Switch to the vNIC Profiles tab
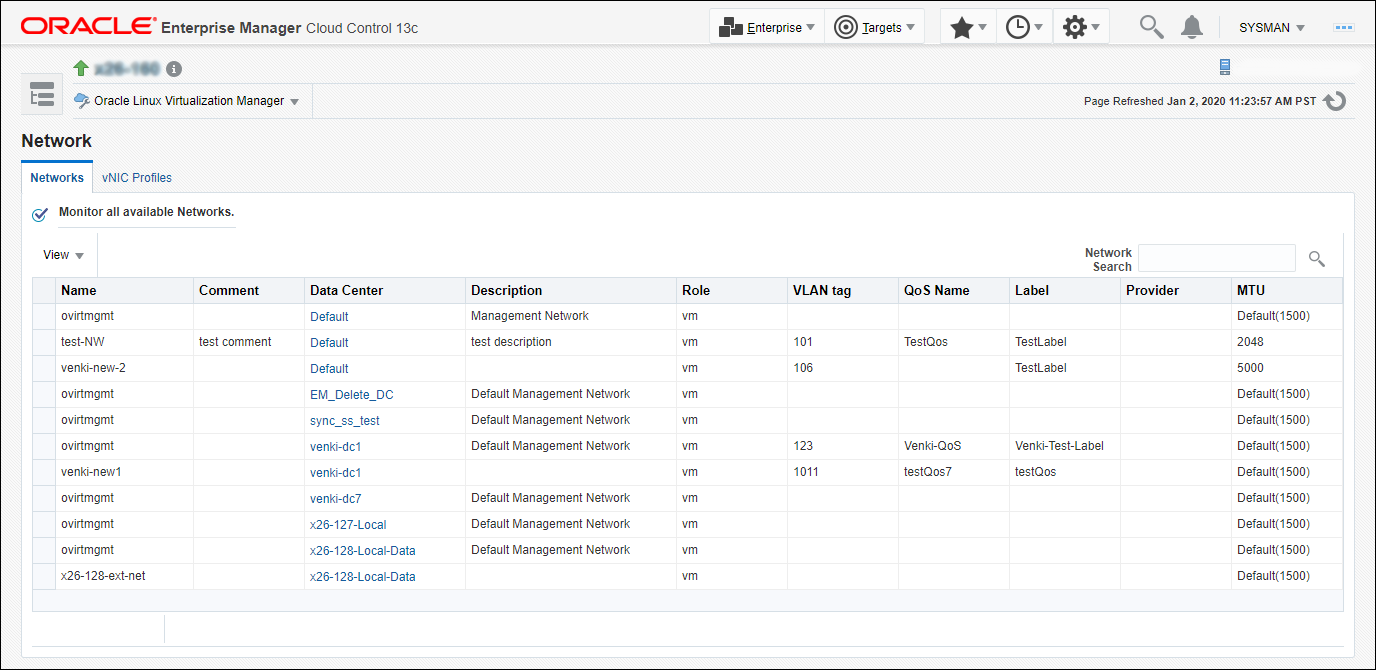The width and height of the screenshot is (1376, 670). tap(137, 178)
